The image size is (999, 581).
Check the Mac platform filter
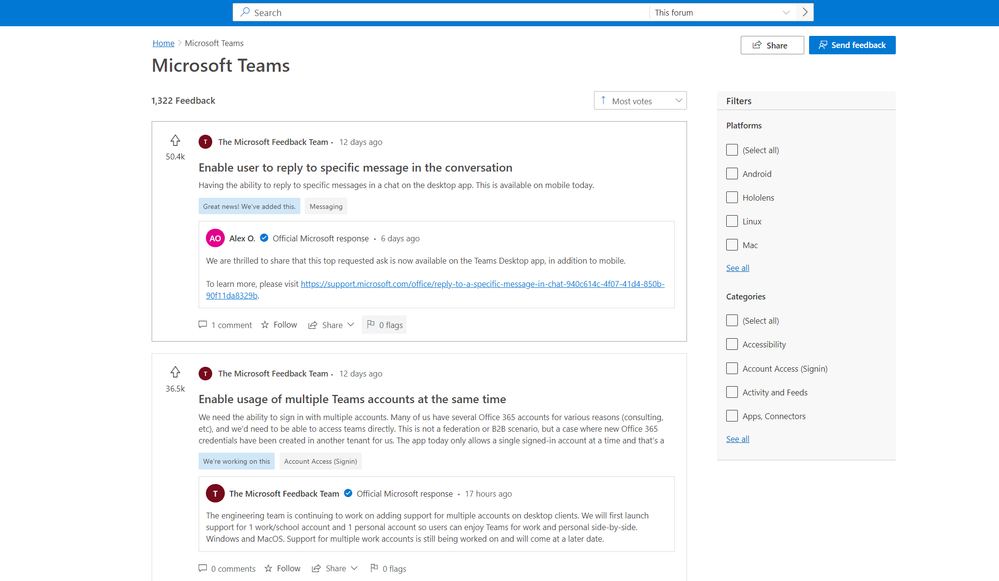coord(732,245)
